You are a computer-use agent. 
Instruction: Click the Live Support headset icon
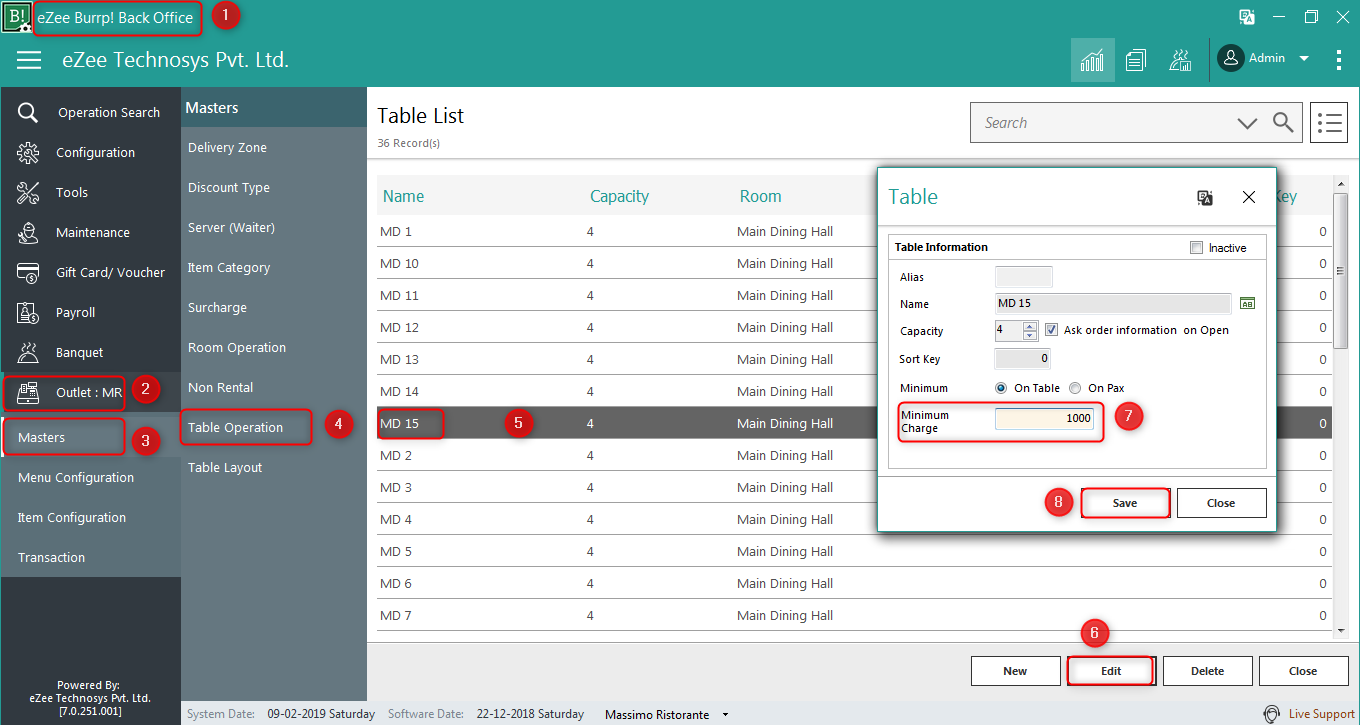(x=1271, y=714)
